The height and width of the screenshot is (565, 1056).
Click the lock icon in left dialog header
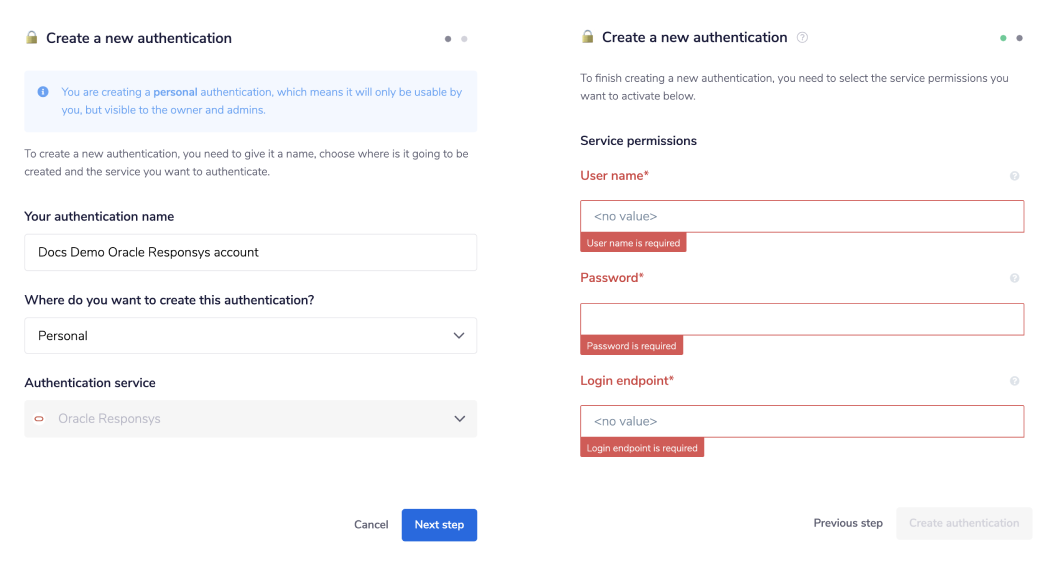coord(32,38)
